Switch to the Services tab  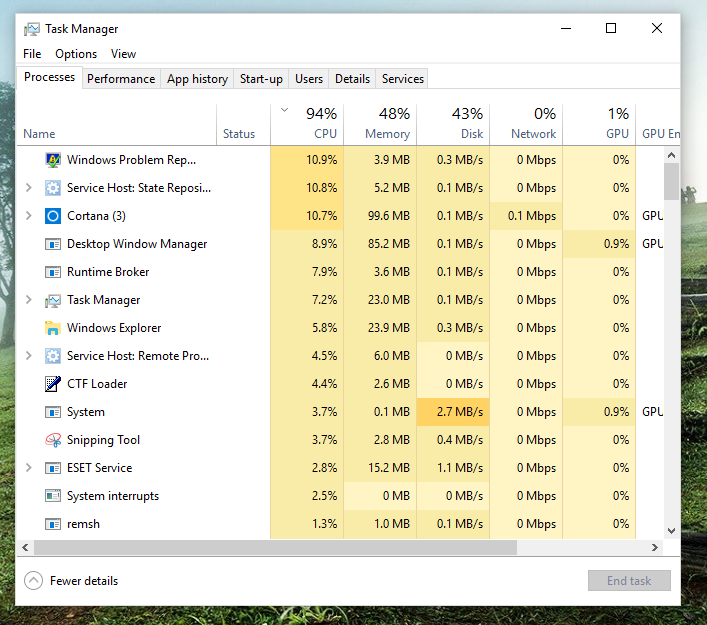coord(403,79)
